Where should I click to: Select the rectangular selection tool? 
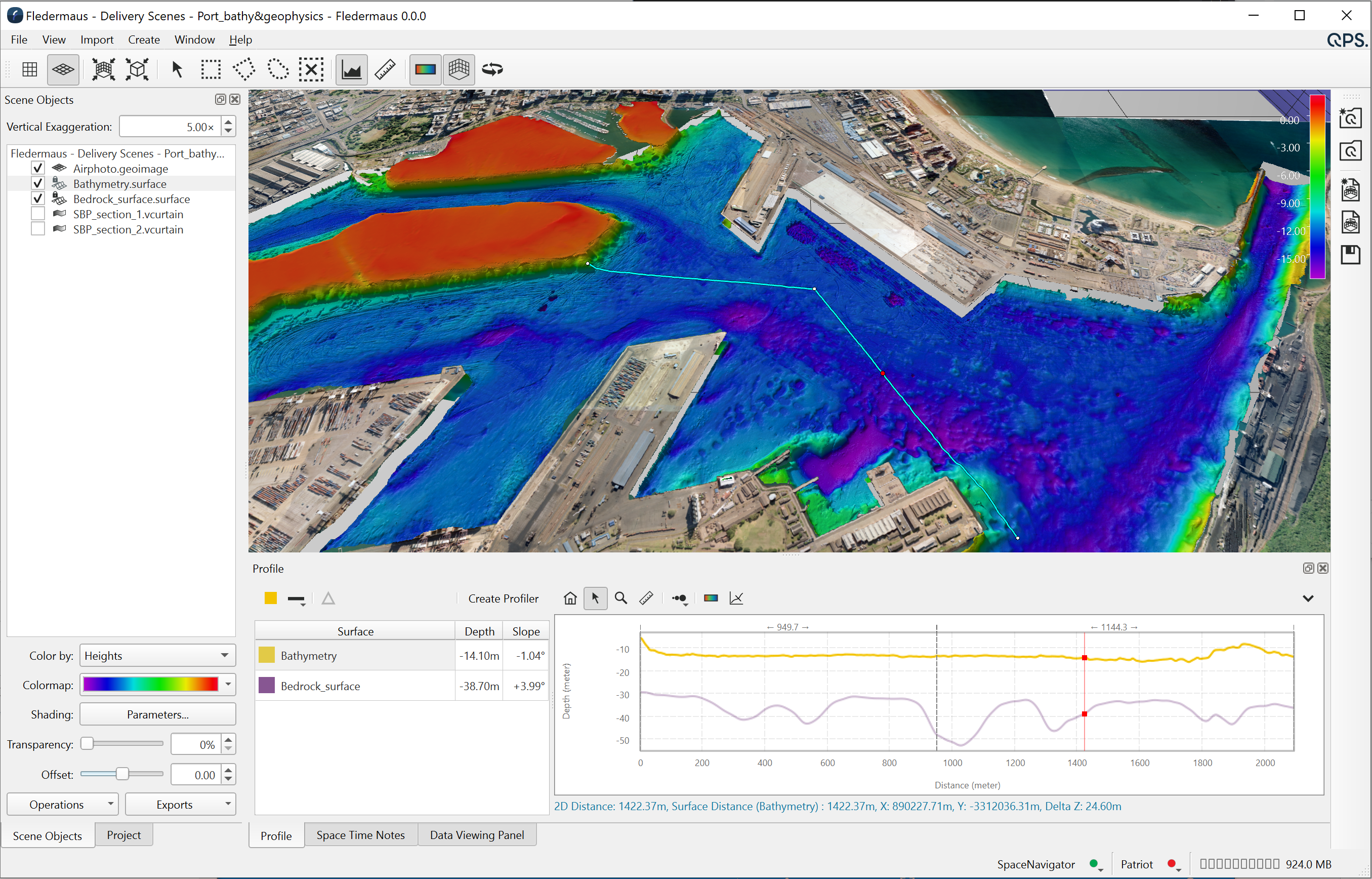click(x=211, y=70)
